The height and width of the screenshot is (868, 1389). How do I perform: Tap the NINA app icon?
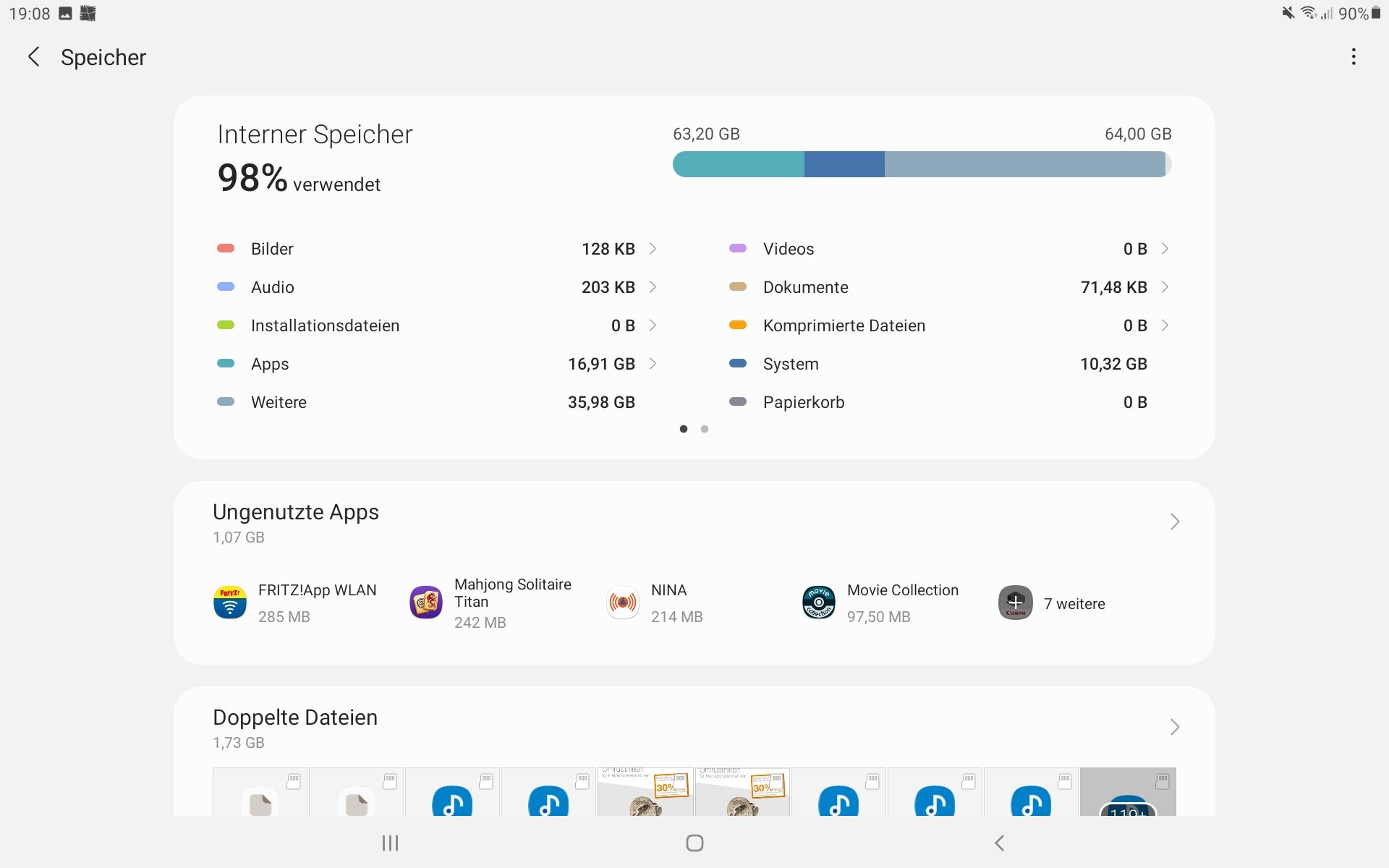pyautogui.click(x=623, y=603)
